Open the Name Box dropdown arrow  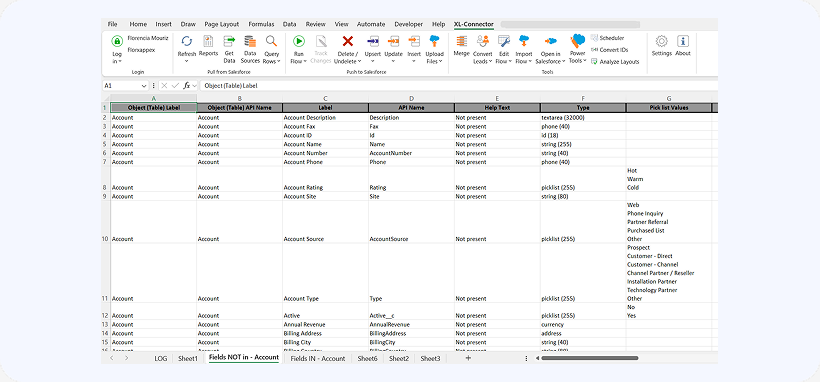144,85
